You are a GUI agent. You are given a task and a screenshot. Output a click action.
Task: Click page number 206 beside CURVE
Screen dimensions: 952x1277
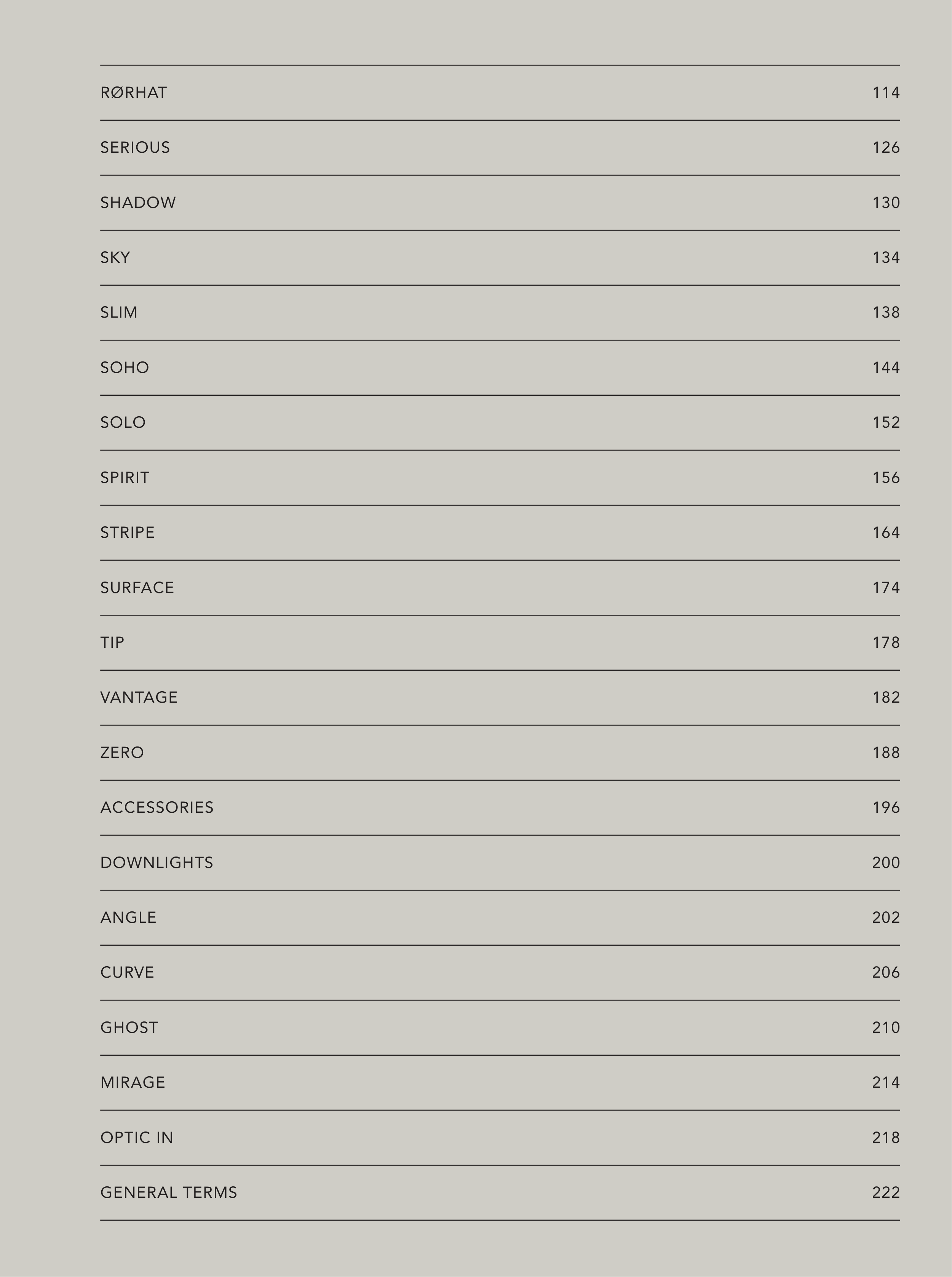point(886,973)
